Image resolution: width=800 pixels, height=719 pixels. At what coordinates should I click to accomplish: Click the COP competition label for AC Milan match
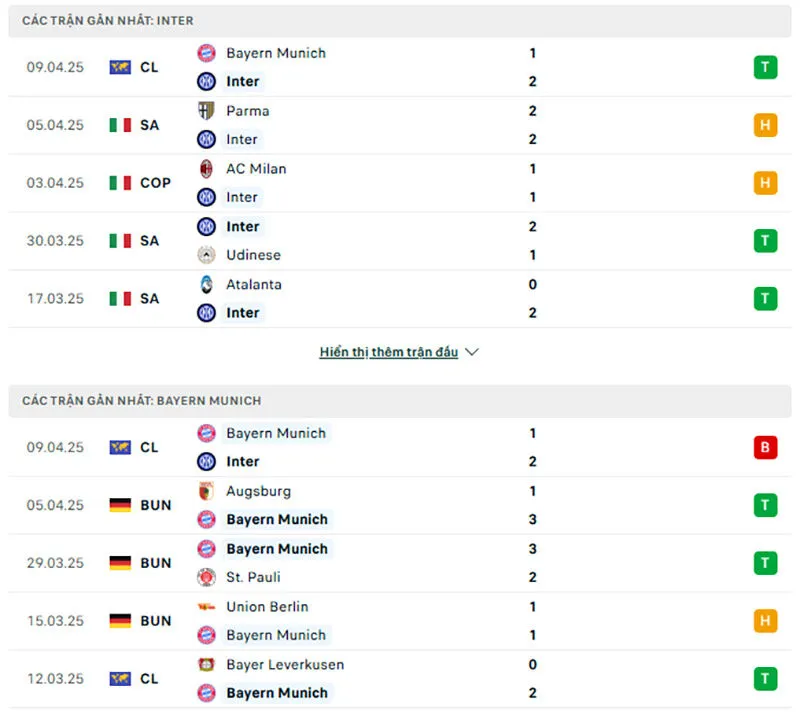pos(155,183)
